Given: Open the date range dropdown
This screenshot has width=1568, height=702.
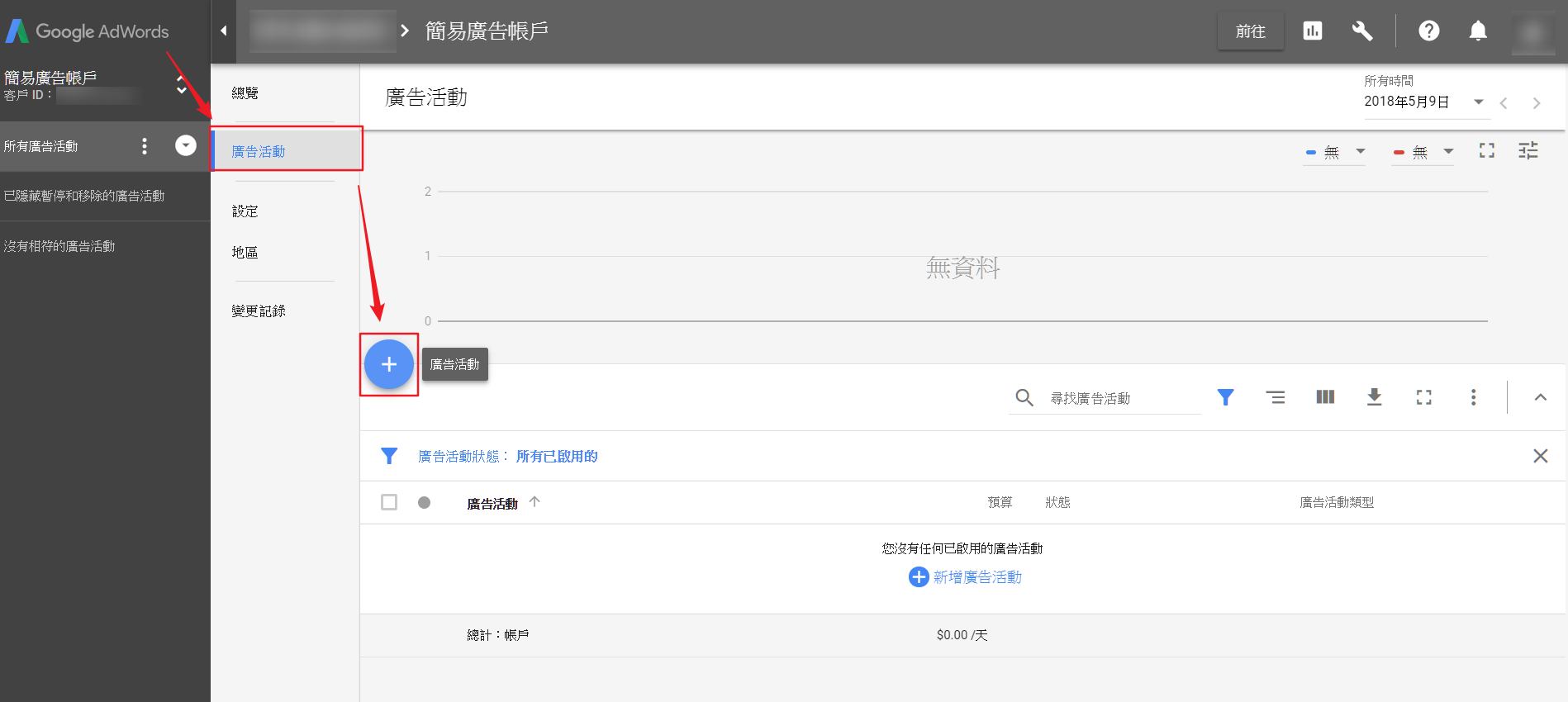Looking at the screenshot, I should pyautogui.click(x=1478, y=102).
